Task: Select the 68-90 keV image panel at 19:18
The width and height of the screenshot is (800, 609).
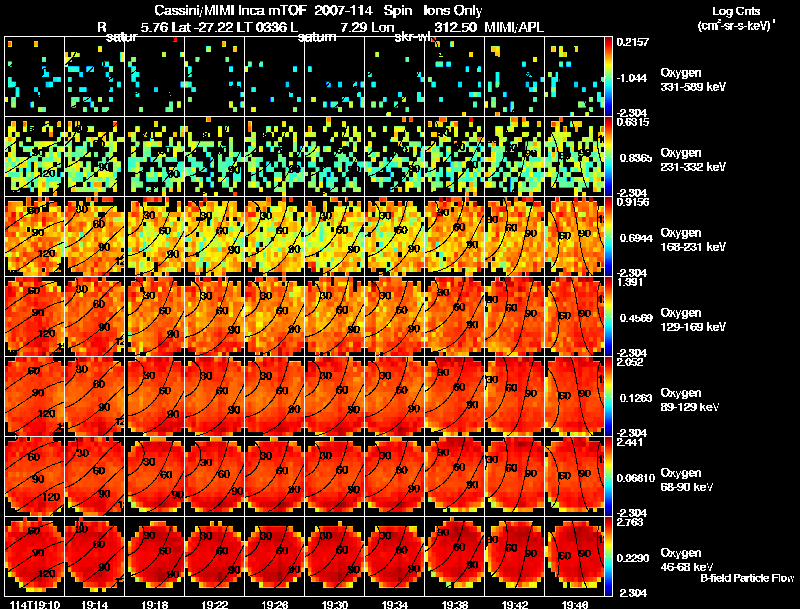Action: click(x=155, y=477)
